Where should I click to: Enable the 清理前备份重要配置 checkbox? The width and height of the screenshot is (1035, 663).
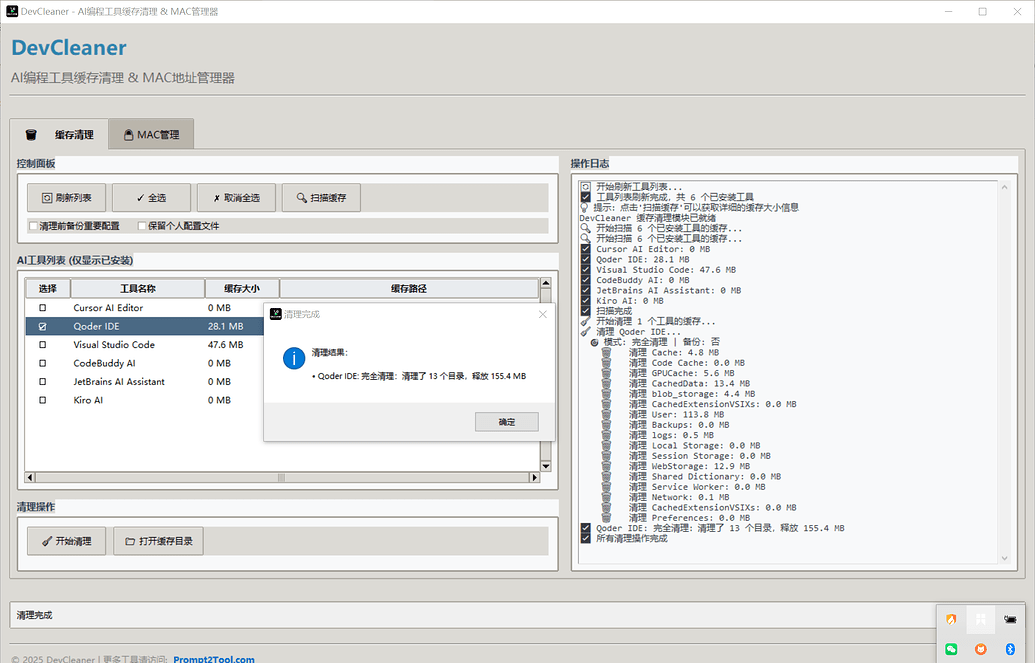pos(33,224)
